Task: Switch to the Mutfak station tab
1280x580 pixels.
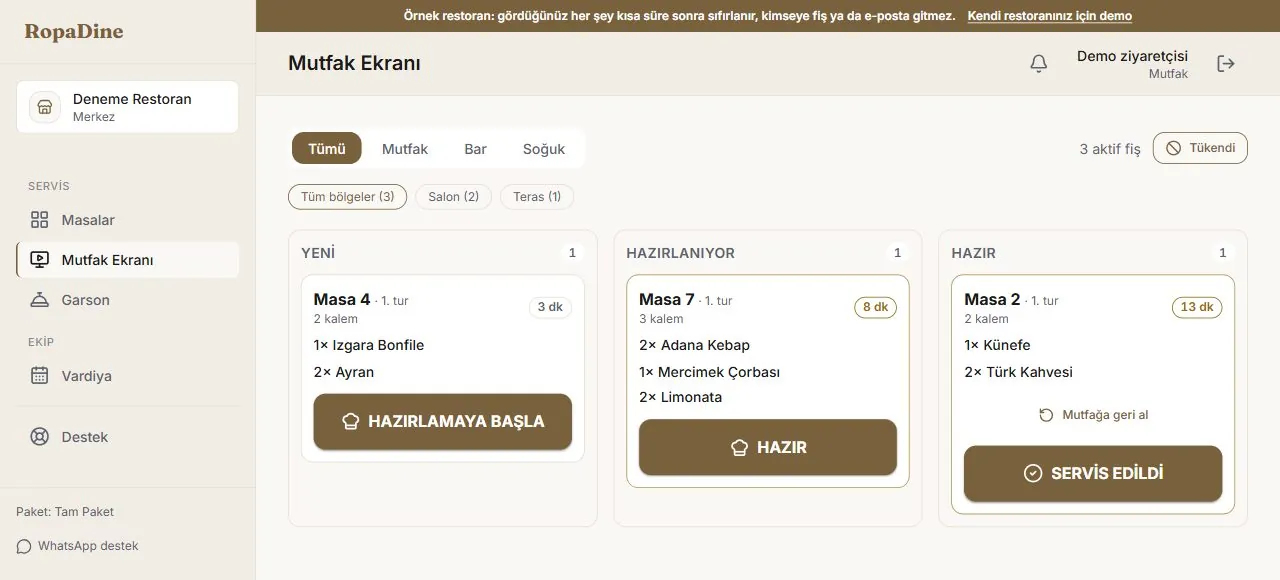Action: pyautogui.click(x=405, y=149)
